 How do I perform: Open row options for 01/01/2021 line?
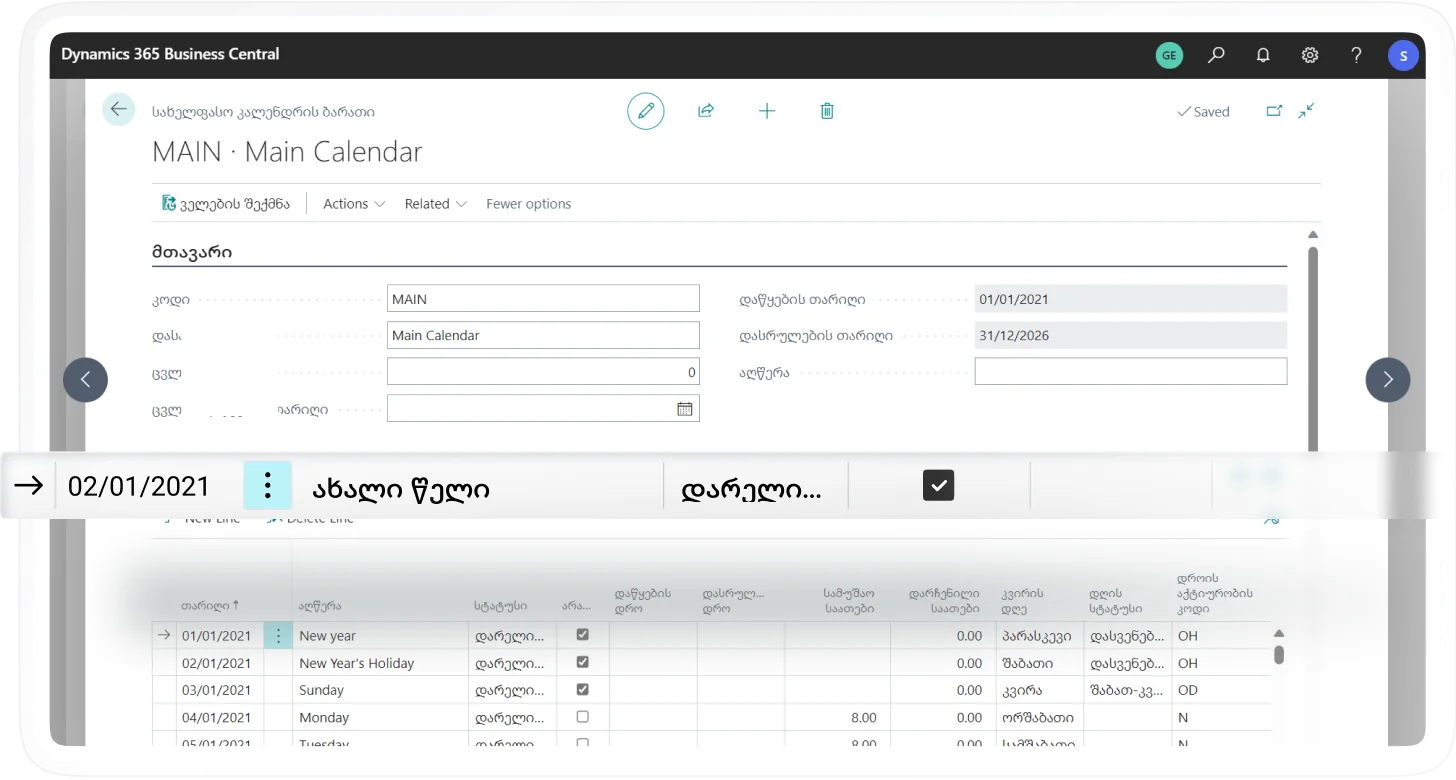coord(278,636)
